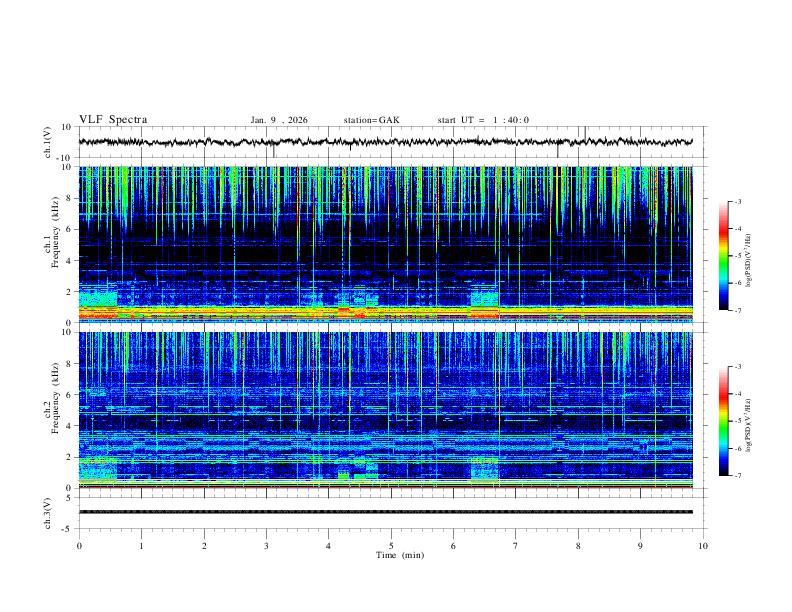Click the time axis tick label "2"

coord(204,546)
